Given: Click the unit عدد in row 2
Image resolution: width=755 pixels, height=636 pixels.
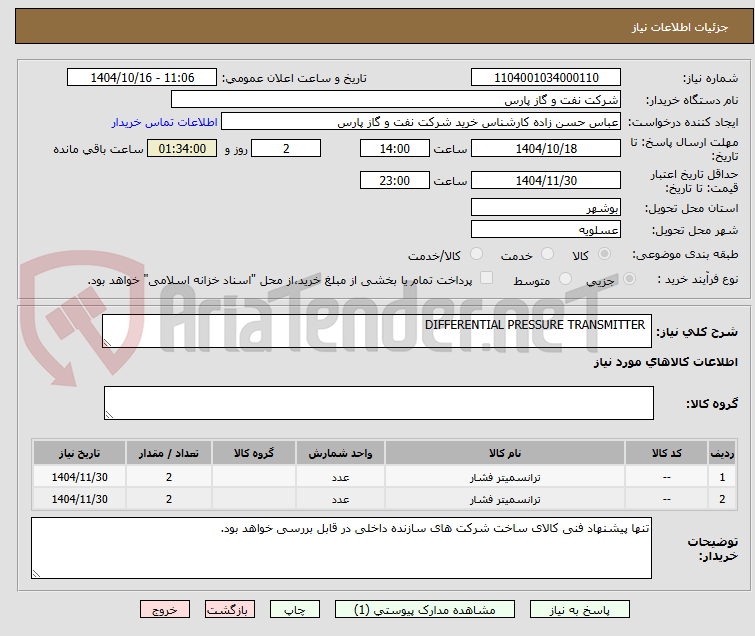Looking at the screenshot, I should 340,499.
